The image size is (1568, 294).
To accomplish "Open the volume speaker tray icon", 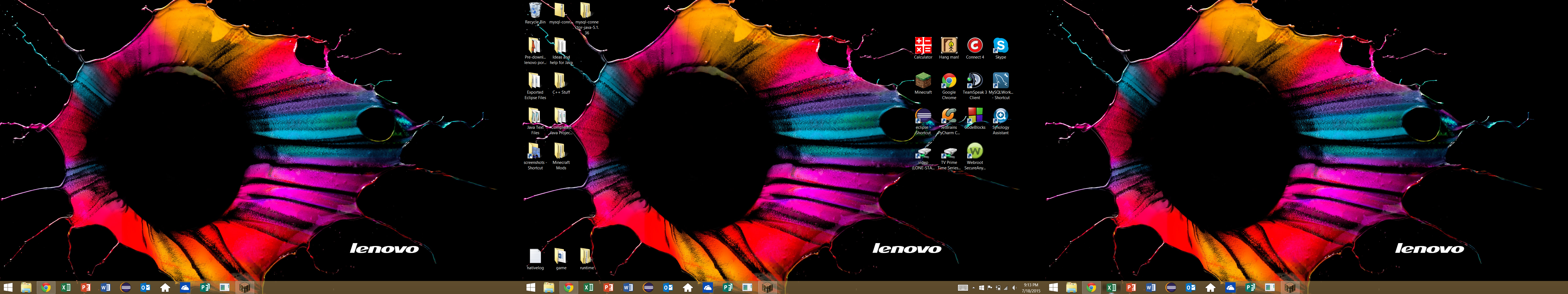I will point(1014,288).
